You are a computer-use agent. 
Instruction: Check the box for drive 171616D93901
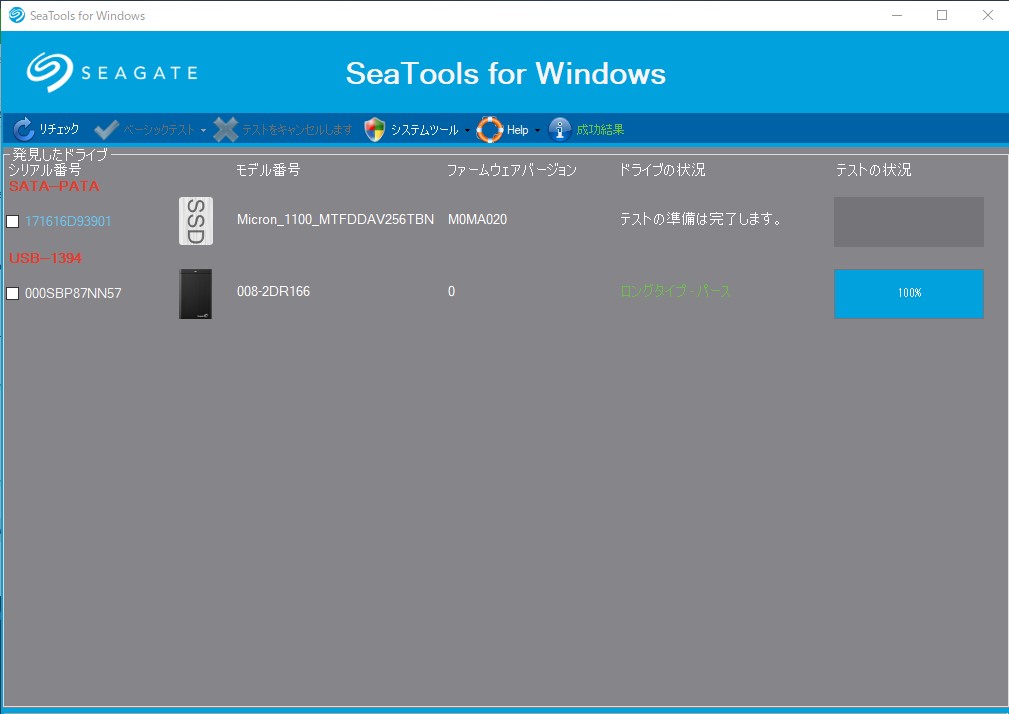13,221
